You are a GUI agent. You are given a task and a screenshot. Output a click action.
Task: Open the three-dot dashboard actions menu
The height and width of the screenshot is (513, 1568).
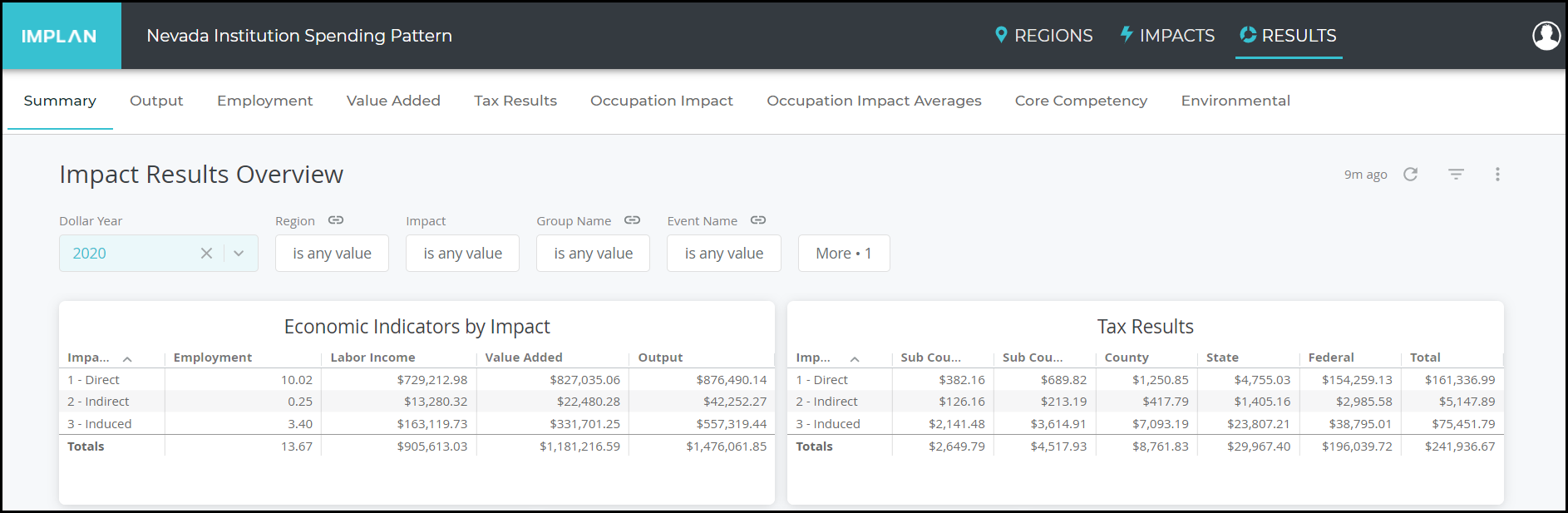[1497, 175]
